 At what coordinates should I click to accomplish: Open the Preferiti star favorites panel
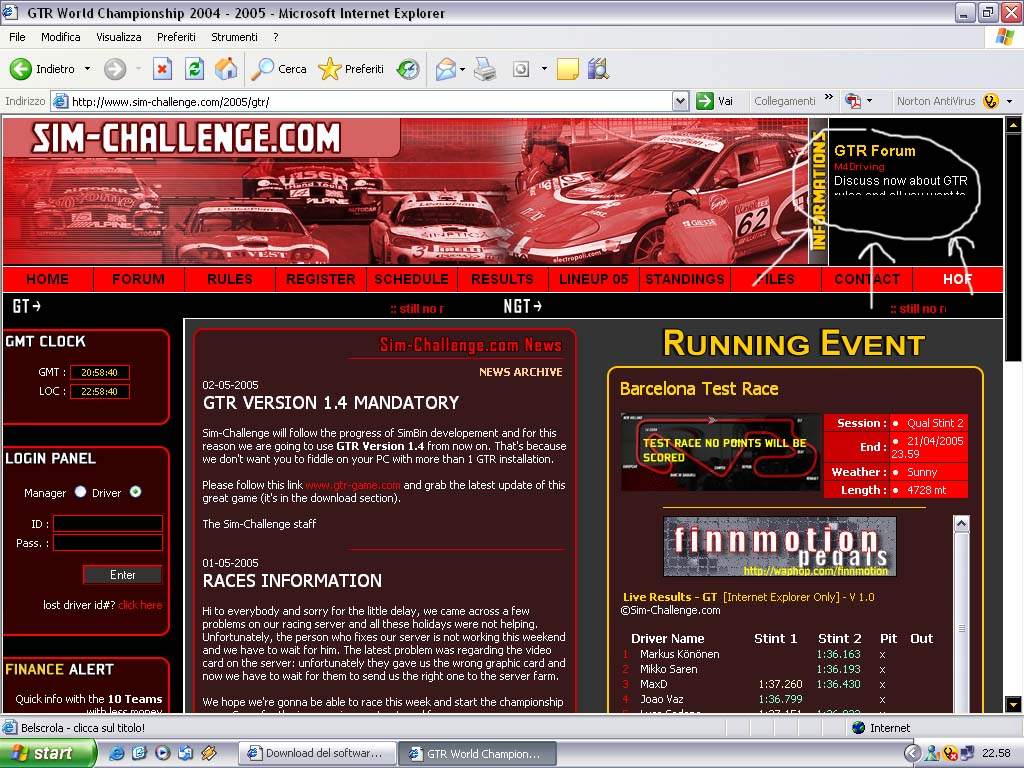tap(330, 69)
